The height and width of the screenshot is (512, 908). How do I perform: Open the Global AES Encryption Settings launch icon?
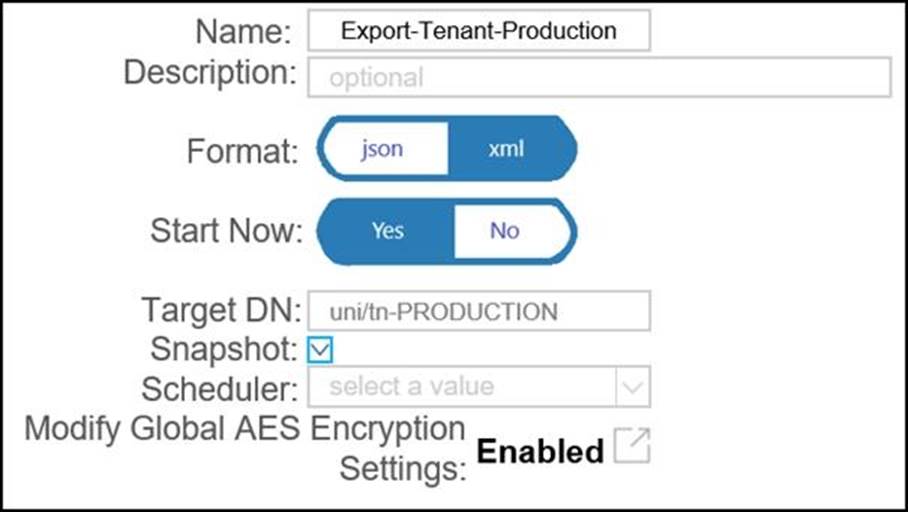pyautogui.click(x=632, y=446)
